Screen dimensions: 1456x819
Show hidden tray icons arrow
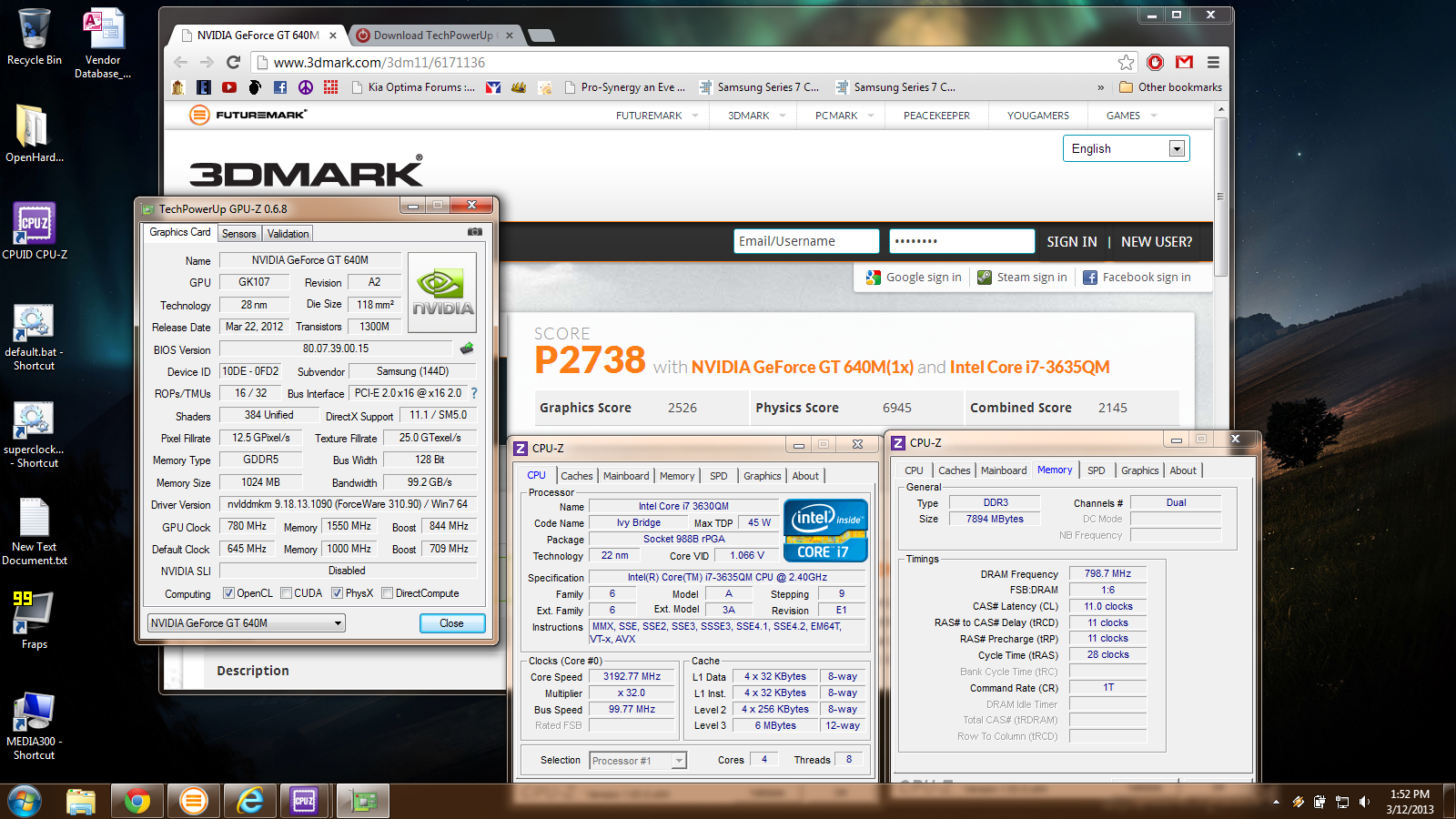[x=1276, y=802]
